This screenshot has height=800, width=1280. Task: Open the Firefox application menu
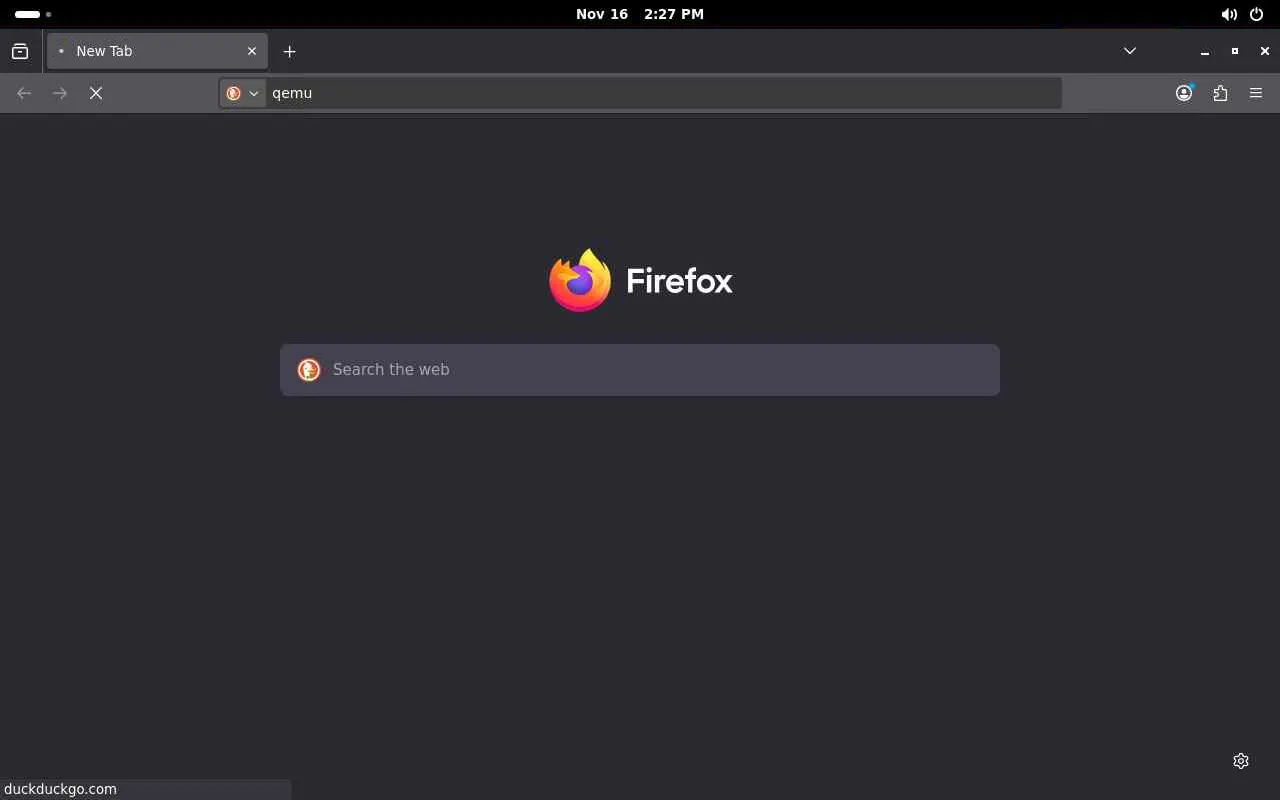tap(1256, 93)
